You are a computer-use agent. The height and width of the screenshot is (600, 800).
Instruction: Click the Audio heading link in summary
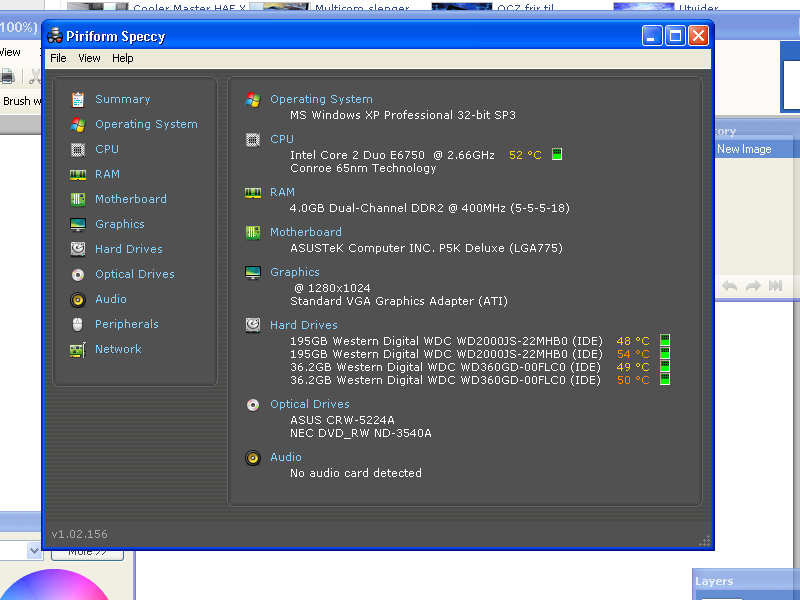pyautogui.click(x=286, y=458)
